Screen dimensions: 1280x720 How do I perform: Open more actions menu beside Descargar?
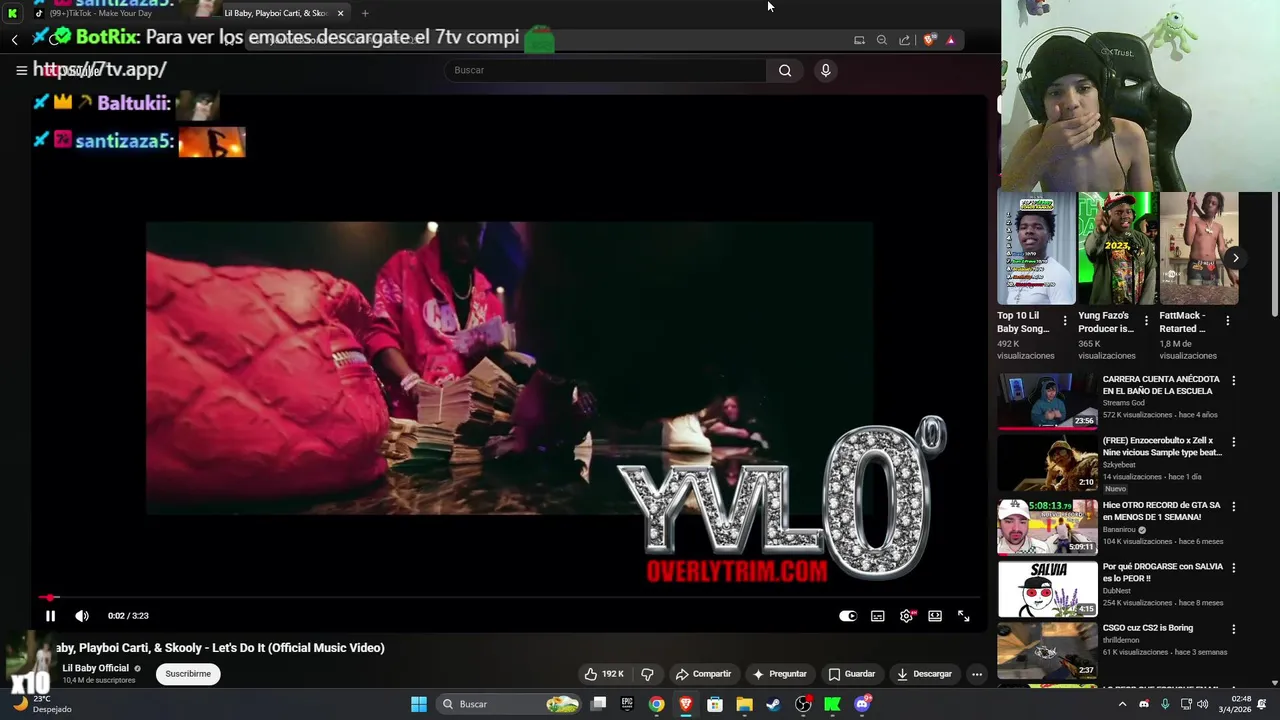pos(977,674)
